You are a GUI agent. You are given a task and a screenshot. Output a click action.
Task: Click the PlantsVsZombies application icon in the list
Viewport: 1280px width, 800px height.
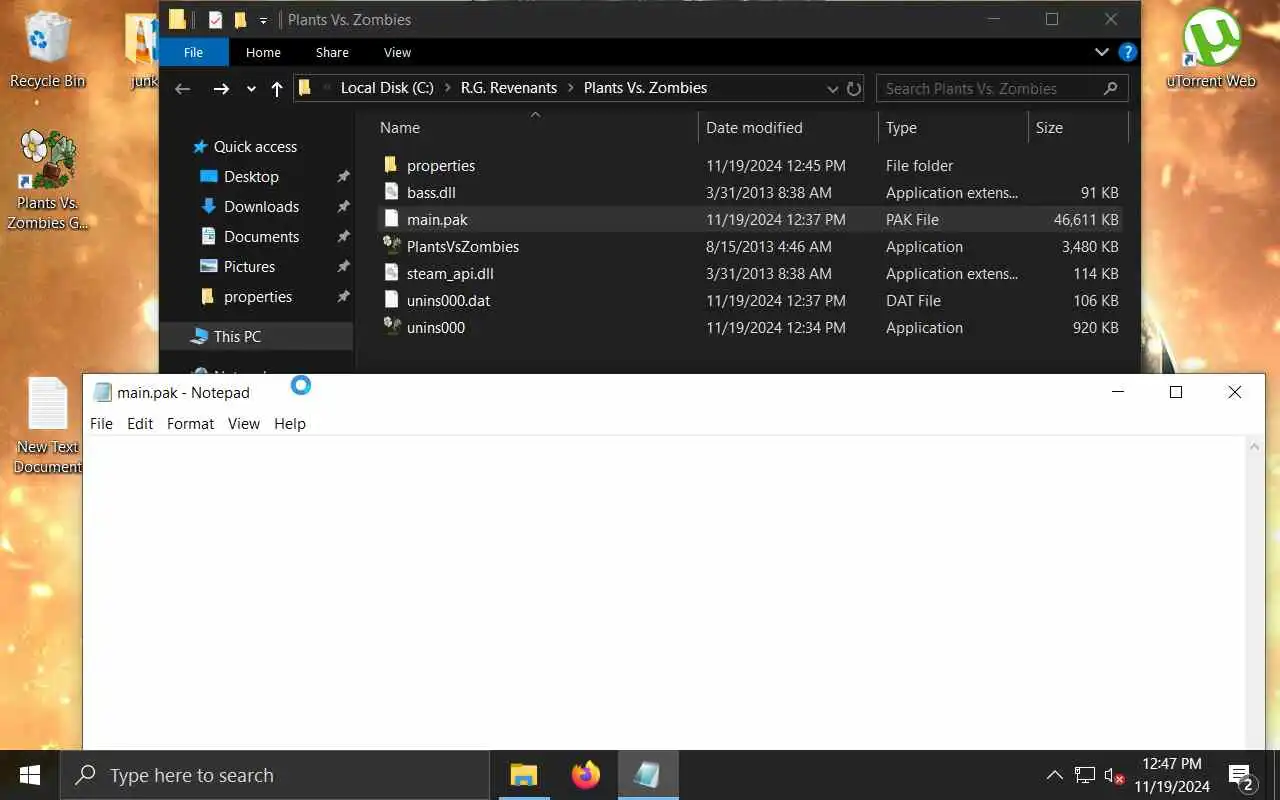(391, 246)
